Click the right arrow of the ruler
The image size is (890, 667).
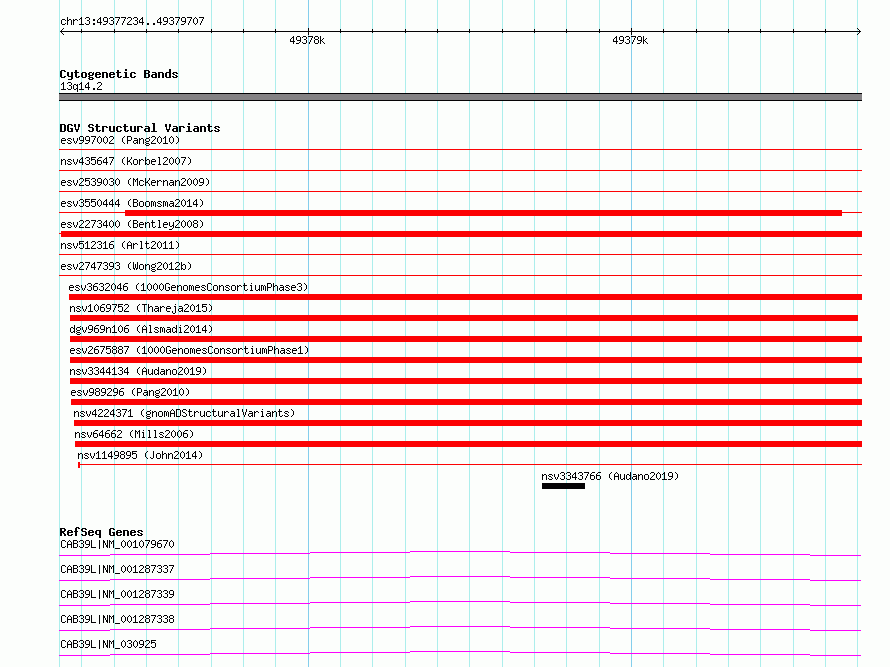point(859,31)
